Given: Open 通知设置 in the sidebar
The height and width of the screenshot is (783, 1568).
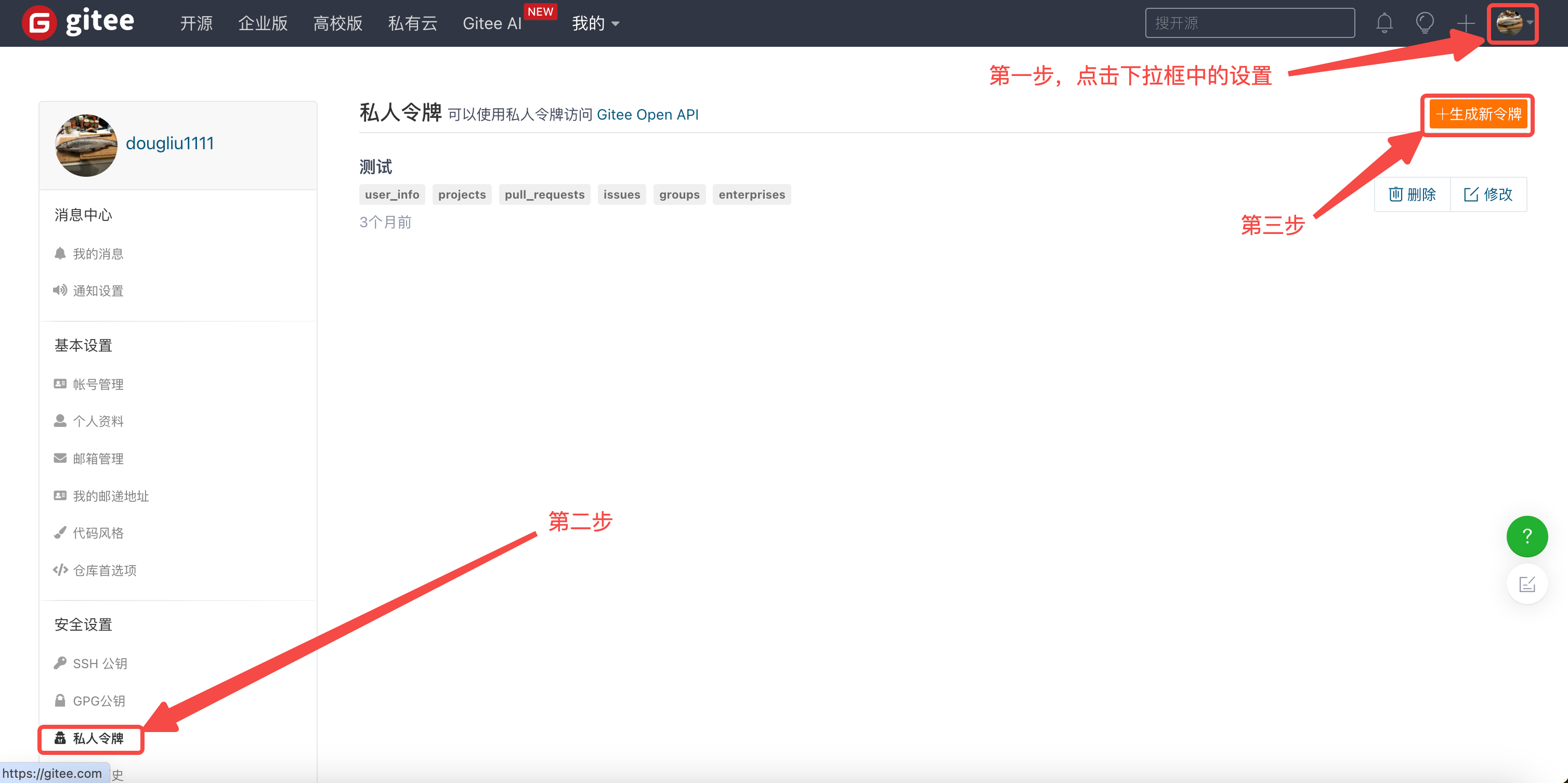Looking at the screenshot, I should point(89,291).
